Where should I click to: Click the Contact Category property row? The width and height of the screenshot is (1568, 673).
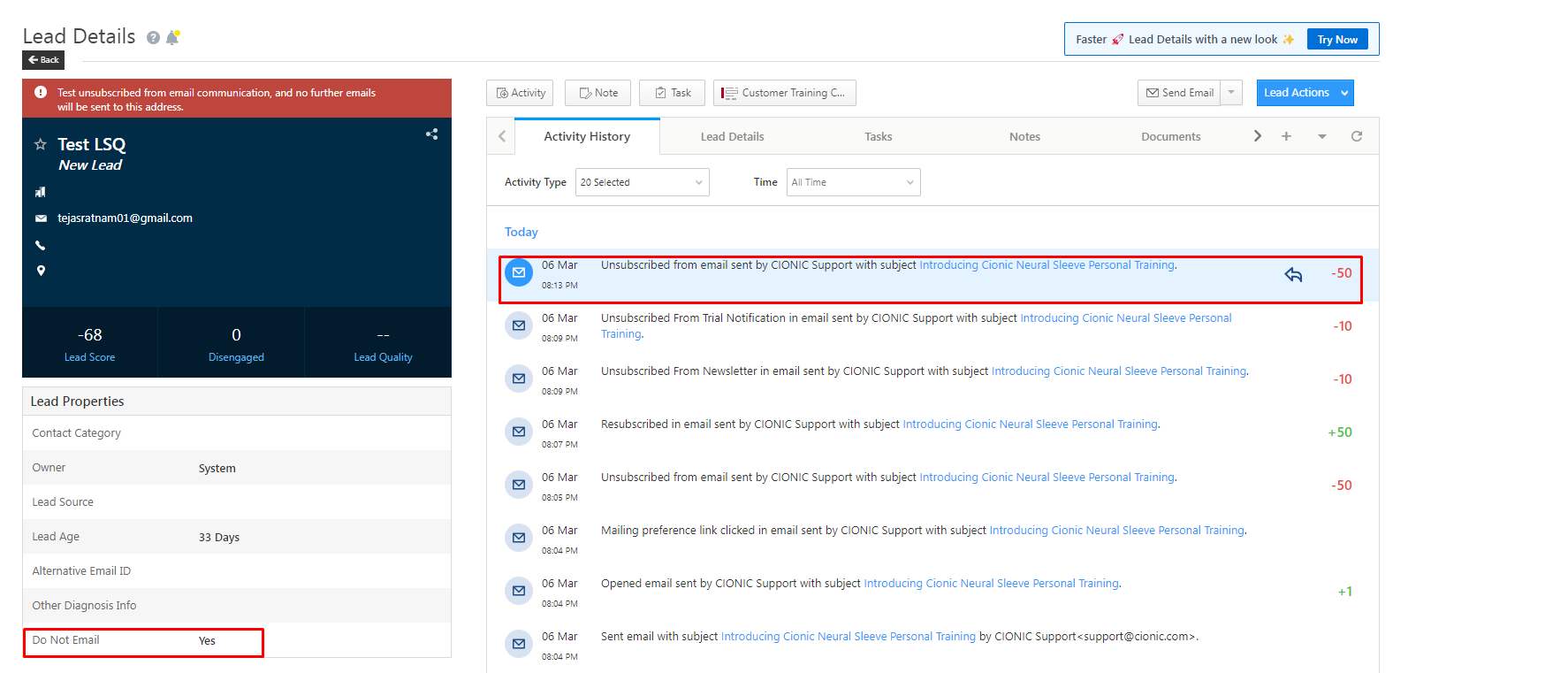pyautogui.click(x=237, y=433)
